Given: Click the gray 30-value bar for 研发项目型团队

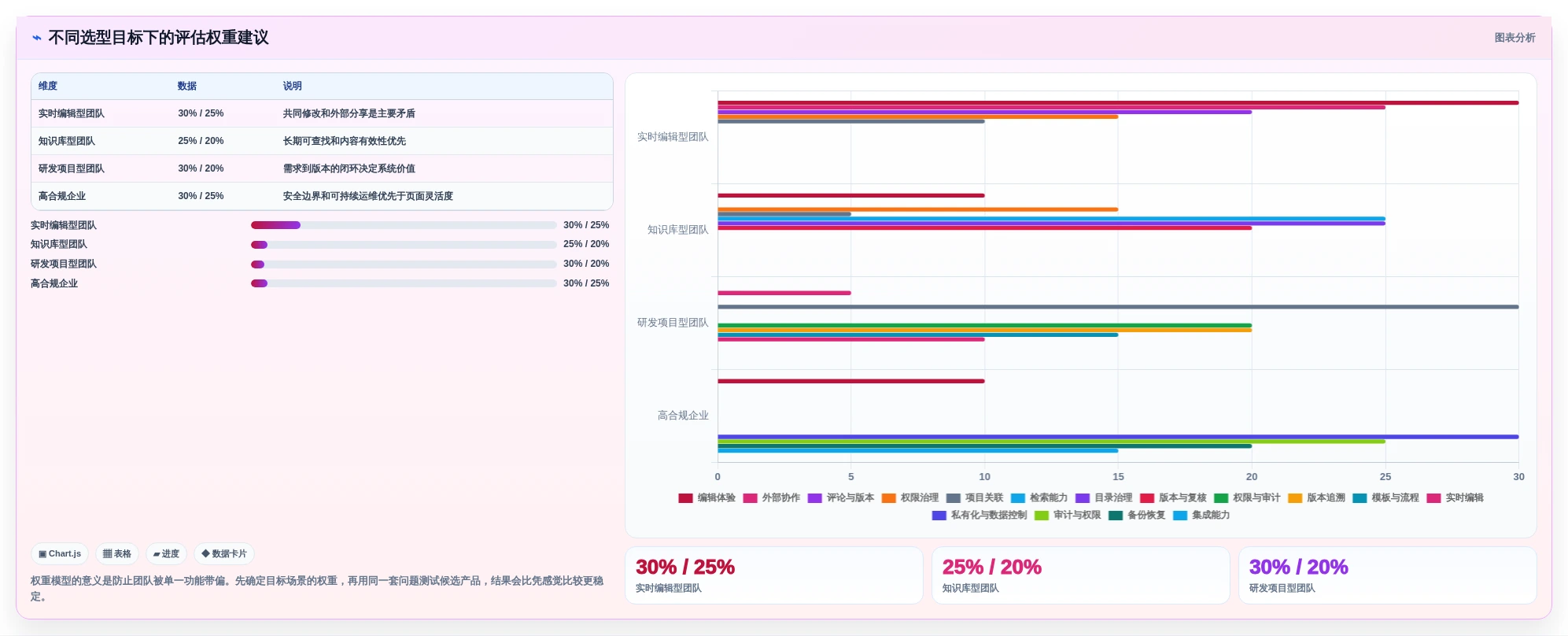Looking at the screenshot, I should coord(1118,307).
